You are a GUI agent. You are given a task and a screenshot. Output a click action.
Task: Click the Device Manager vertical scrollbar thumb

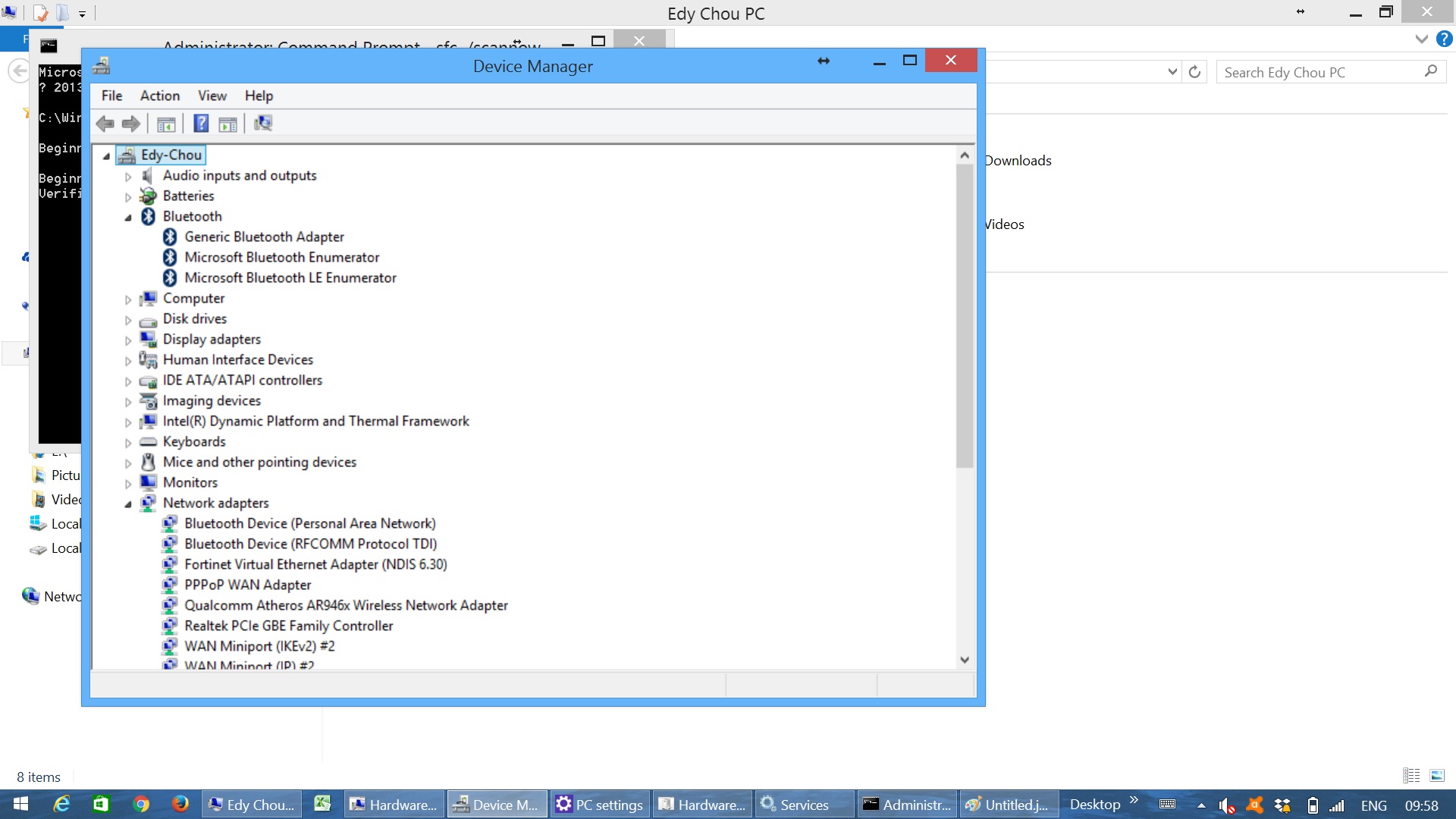tap(965, 316)
